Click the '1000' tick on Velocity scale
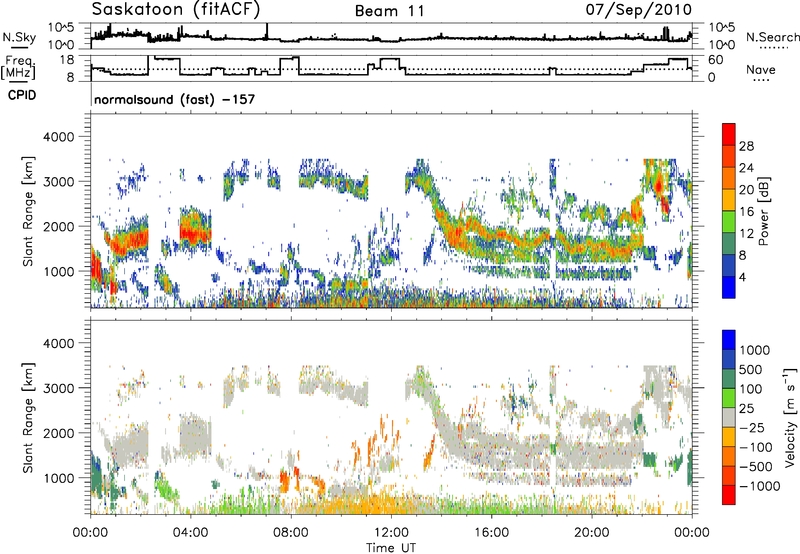 (x=754, y=350)
